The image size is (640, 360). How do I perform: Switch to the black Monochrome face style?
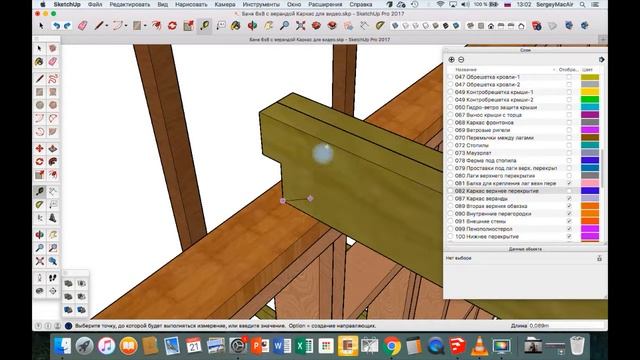pos(445,25)
